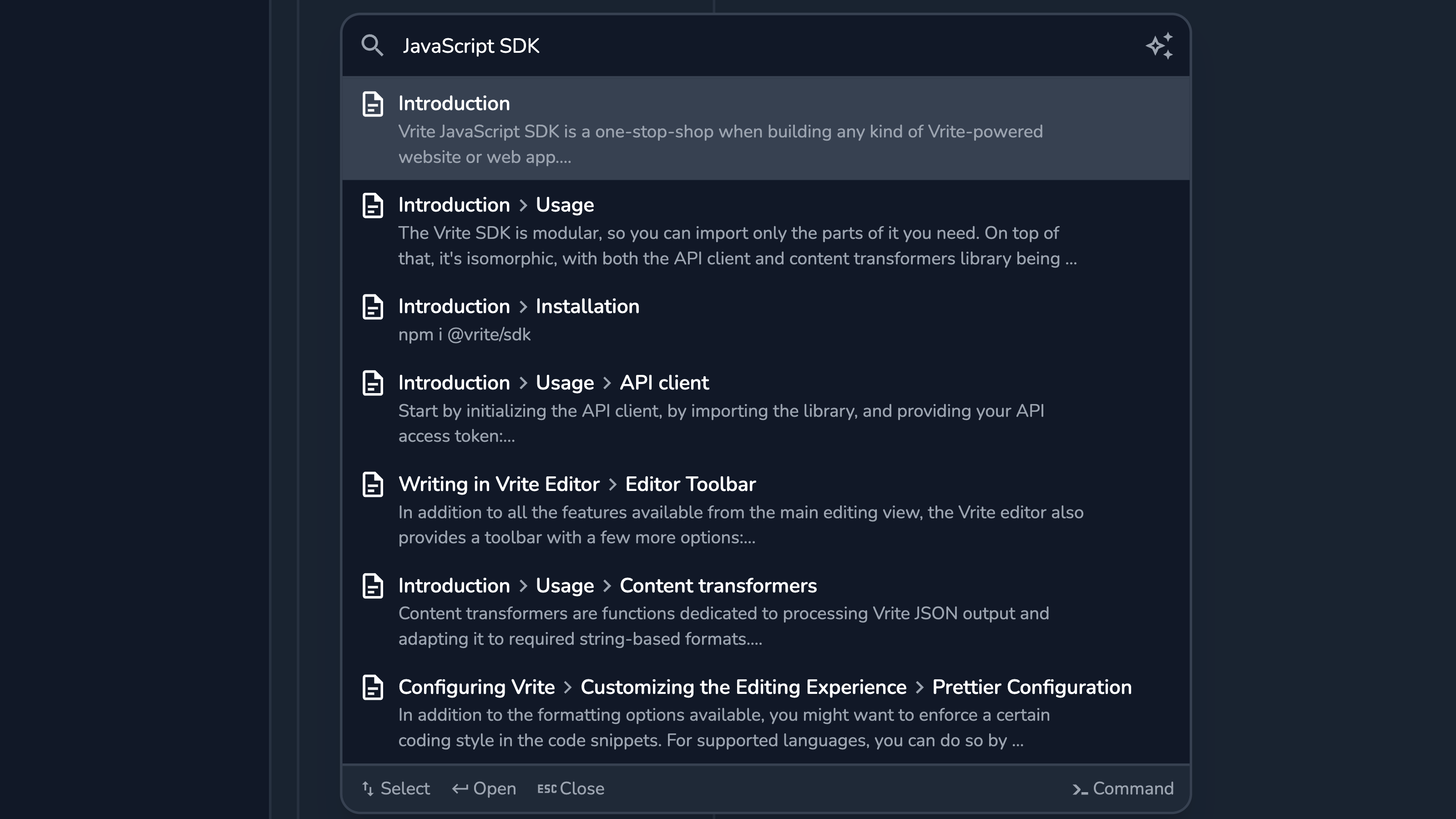Screen dimensions: 1456x819
Task: Click the document icon next to Content transformers
Action: [373, 585]
